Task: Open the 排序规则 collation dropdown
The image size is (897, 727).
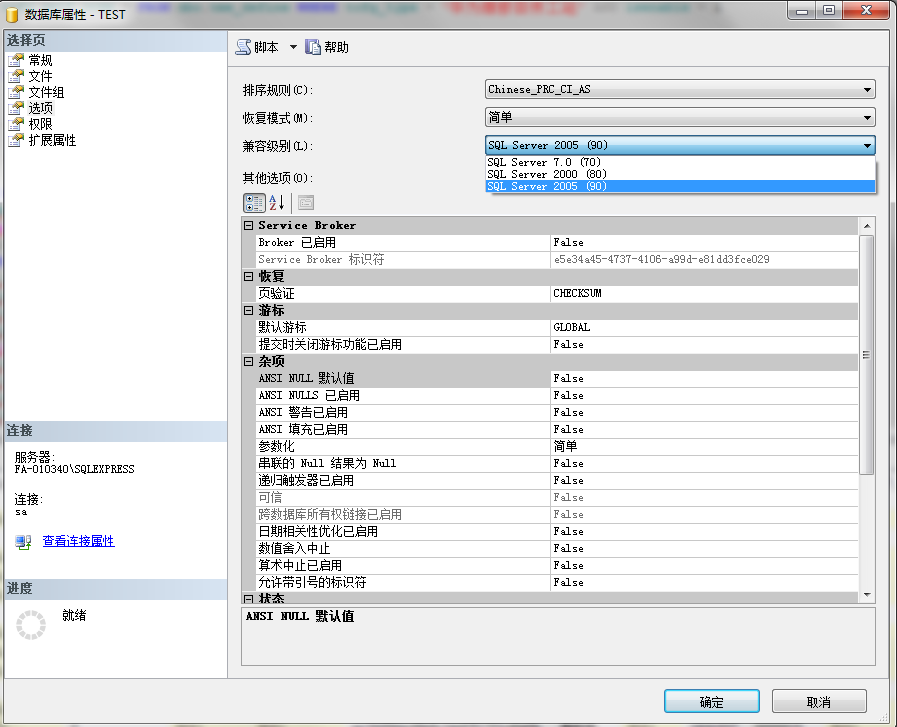Action: (680, 89)
